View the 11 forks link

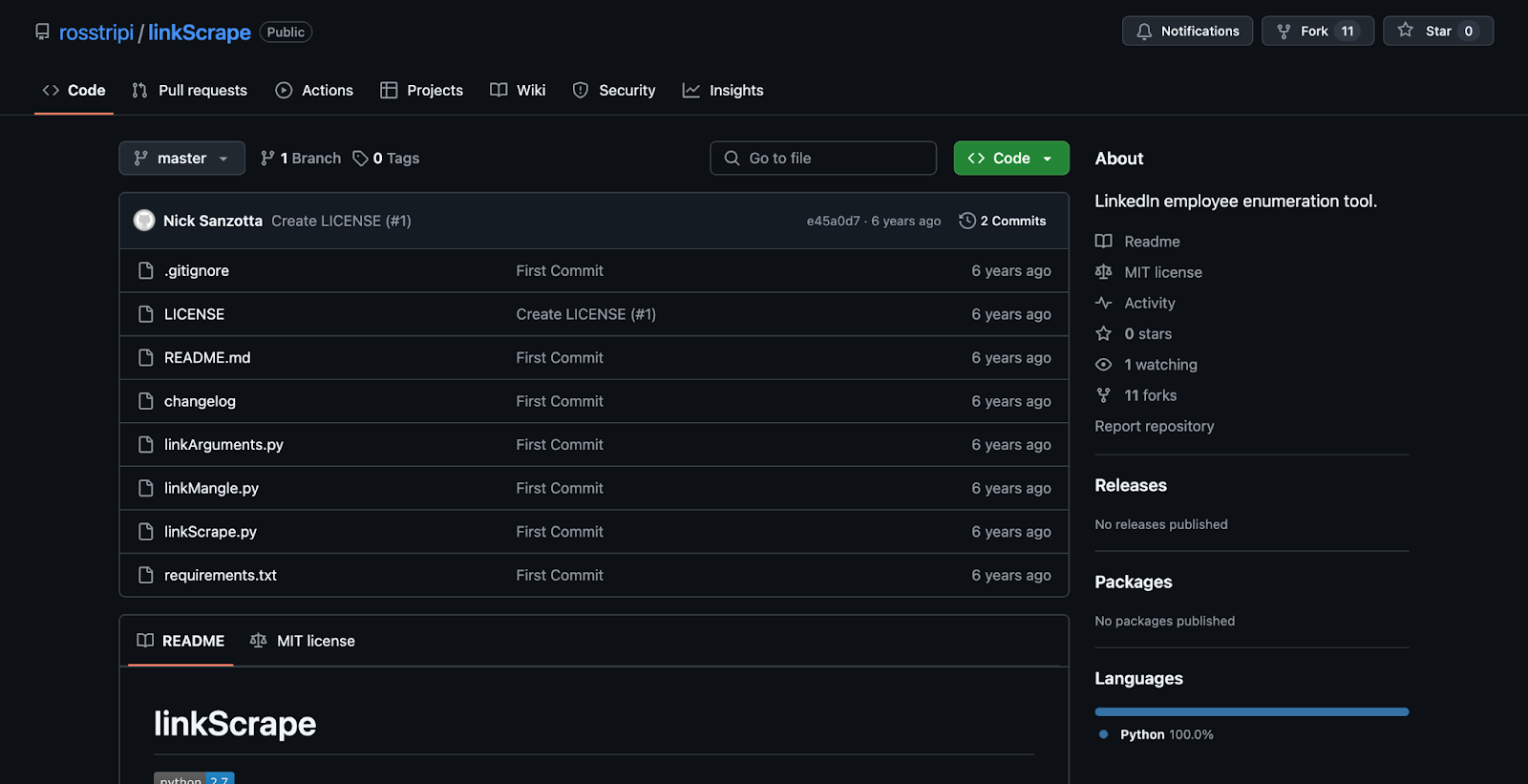pos(1136,395)
